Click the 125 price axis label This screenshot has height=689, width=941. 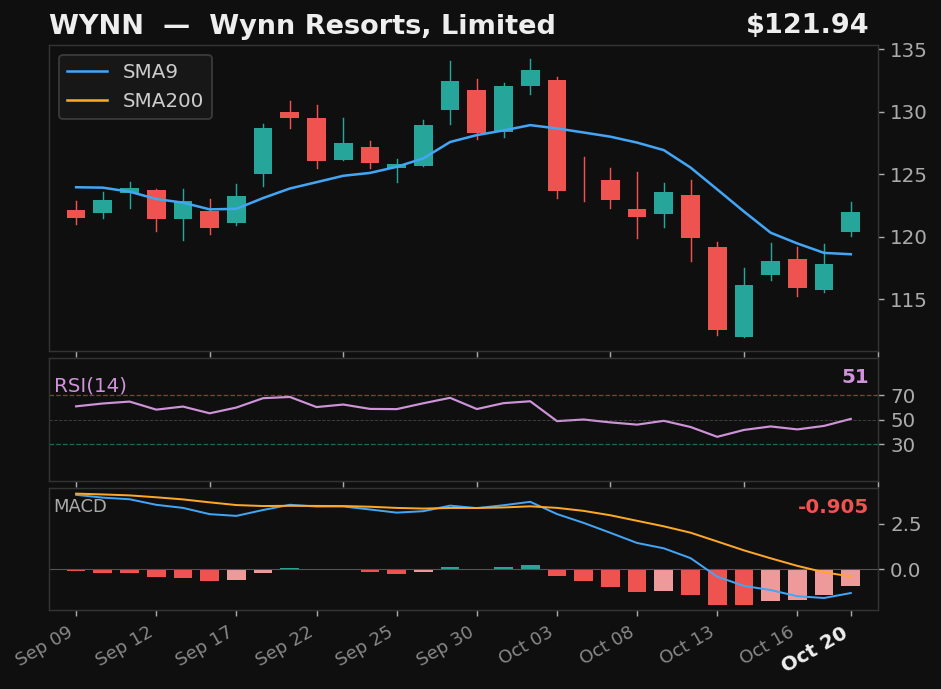pyautogui.click(x=907, y=175)
